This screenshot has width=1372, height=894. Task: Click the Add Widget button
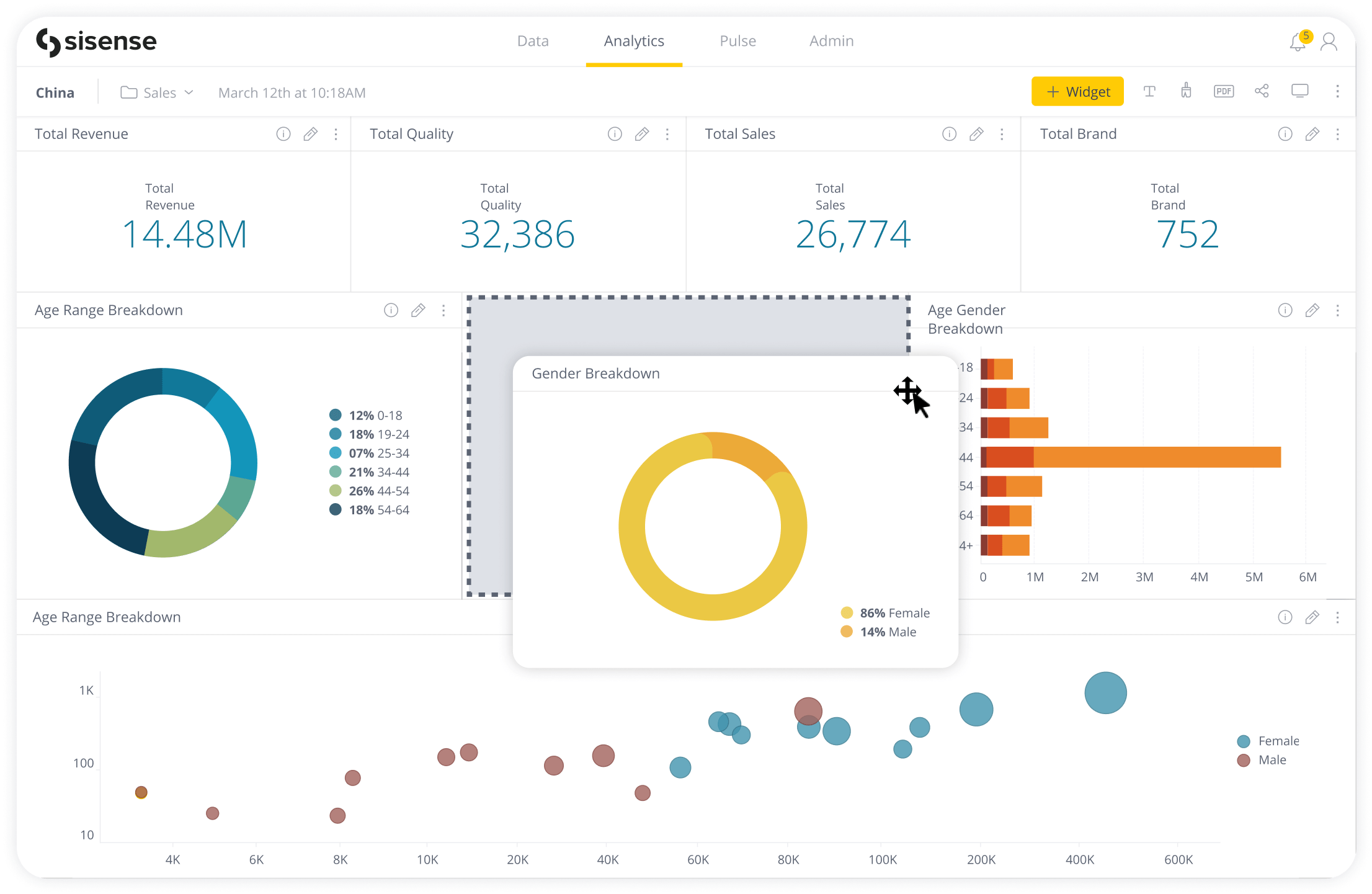(x=1078, y=90)
